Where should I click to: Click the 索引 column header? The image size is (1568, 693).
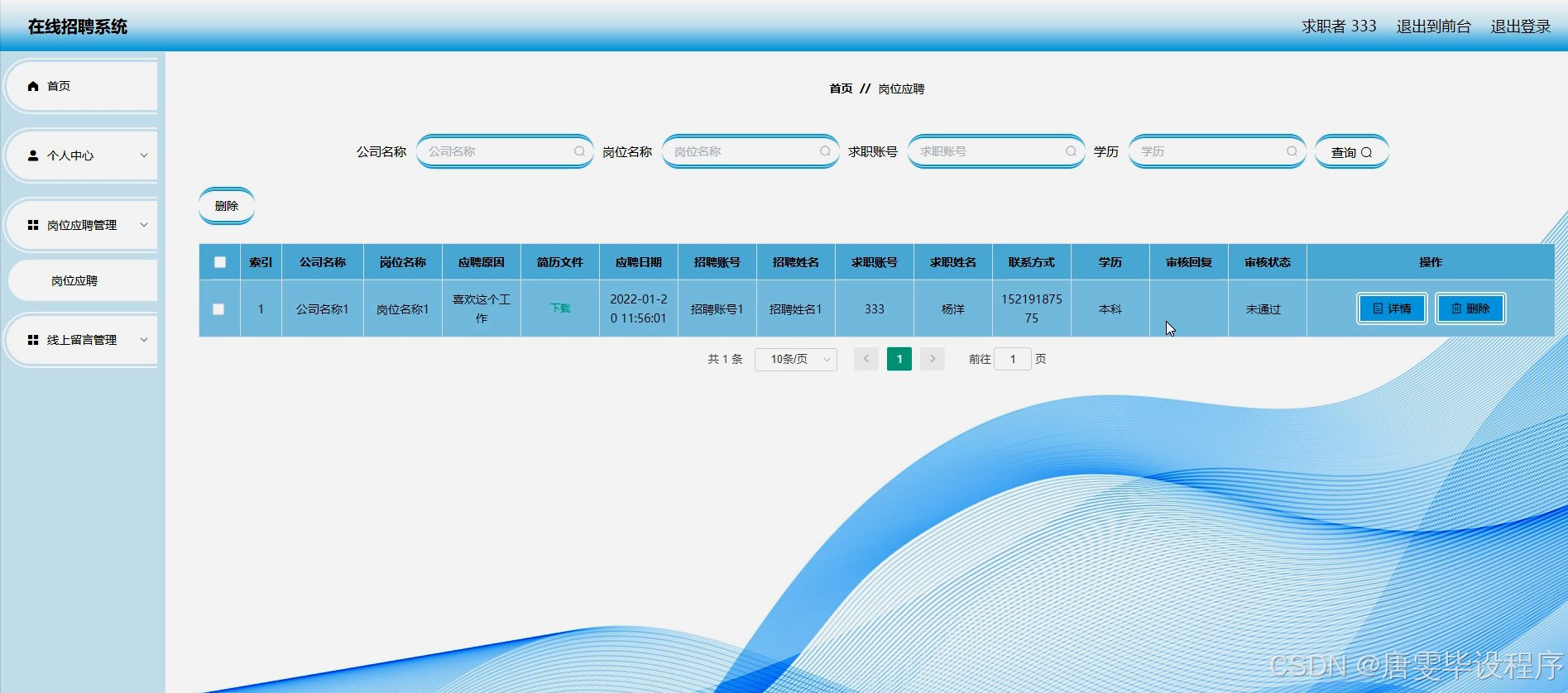click(261, 262)
